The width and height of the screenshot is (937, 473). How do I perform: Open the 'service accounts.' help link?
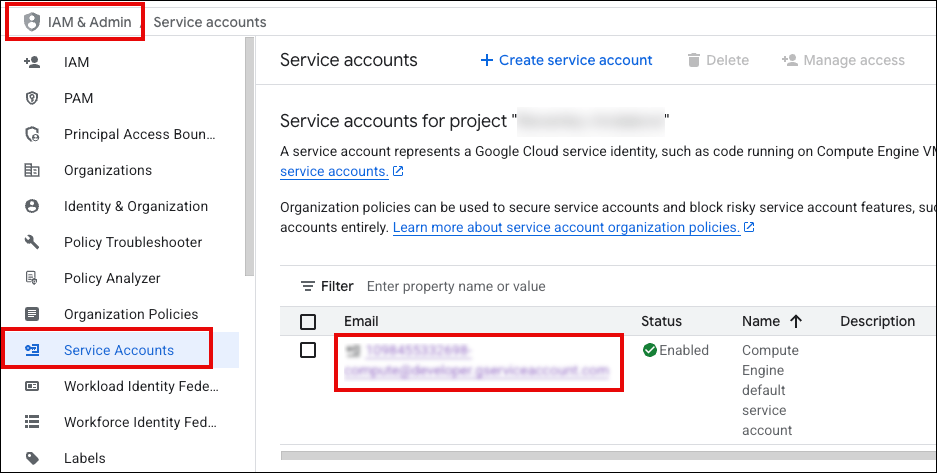(334, 171)
